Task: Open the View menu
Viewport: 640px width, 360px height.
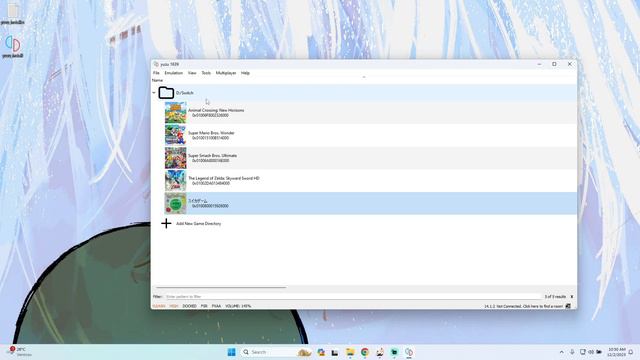Action: 192,73
